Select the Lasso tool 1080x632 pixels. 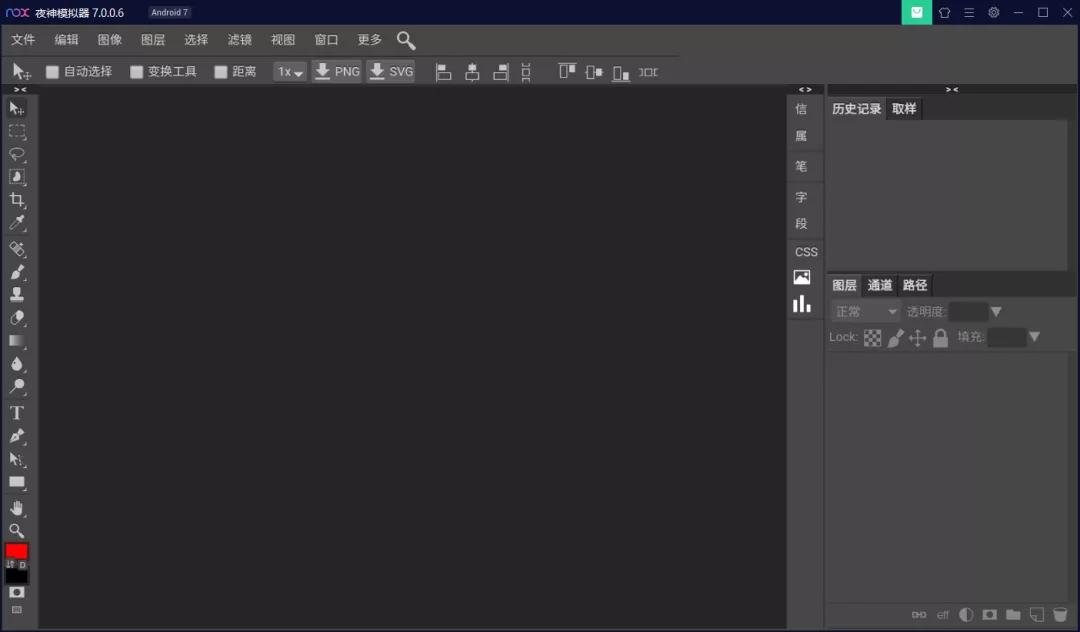[x=17, y=154]
